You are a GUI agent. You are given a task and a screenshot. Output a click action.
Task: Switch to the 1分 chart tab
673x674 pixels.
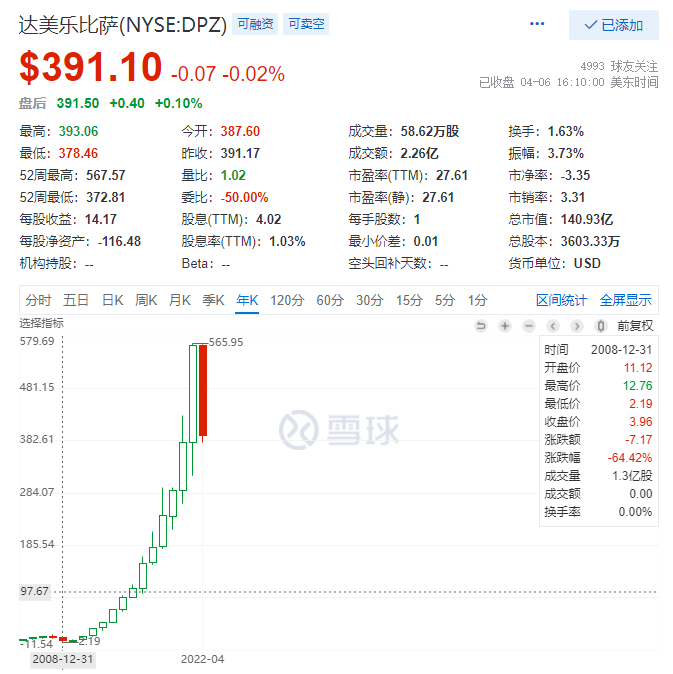(477, 300)
